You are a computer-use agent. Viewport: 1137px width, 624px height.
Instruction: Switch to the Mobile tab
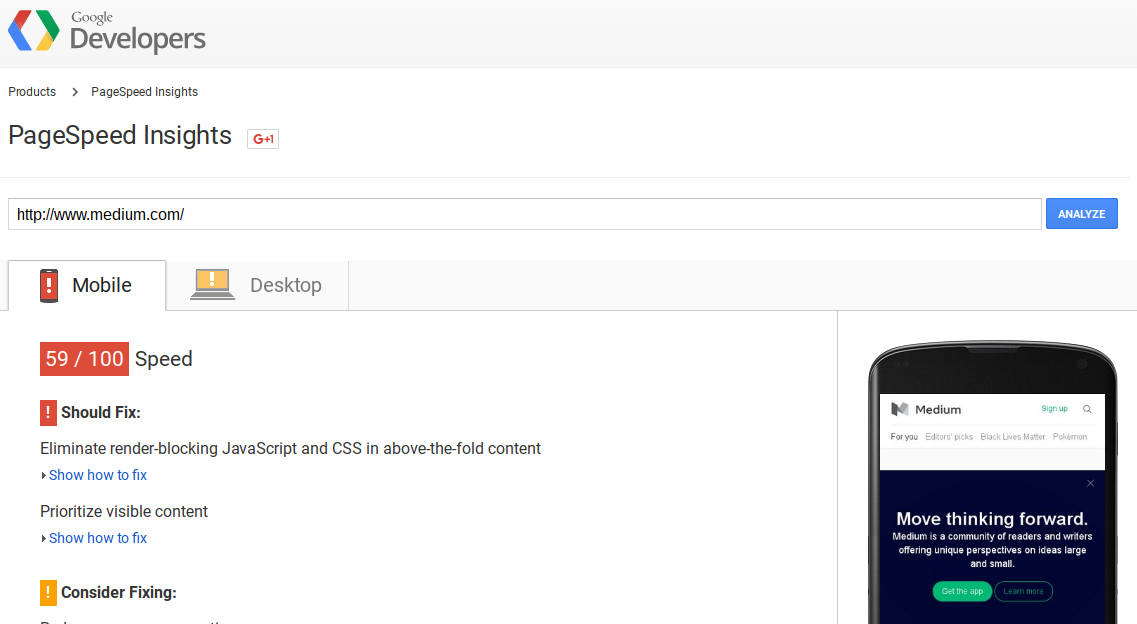click(87, 286)
